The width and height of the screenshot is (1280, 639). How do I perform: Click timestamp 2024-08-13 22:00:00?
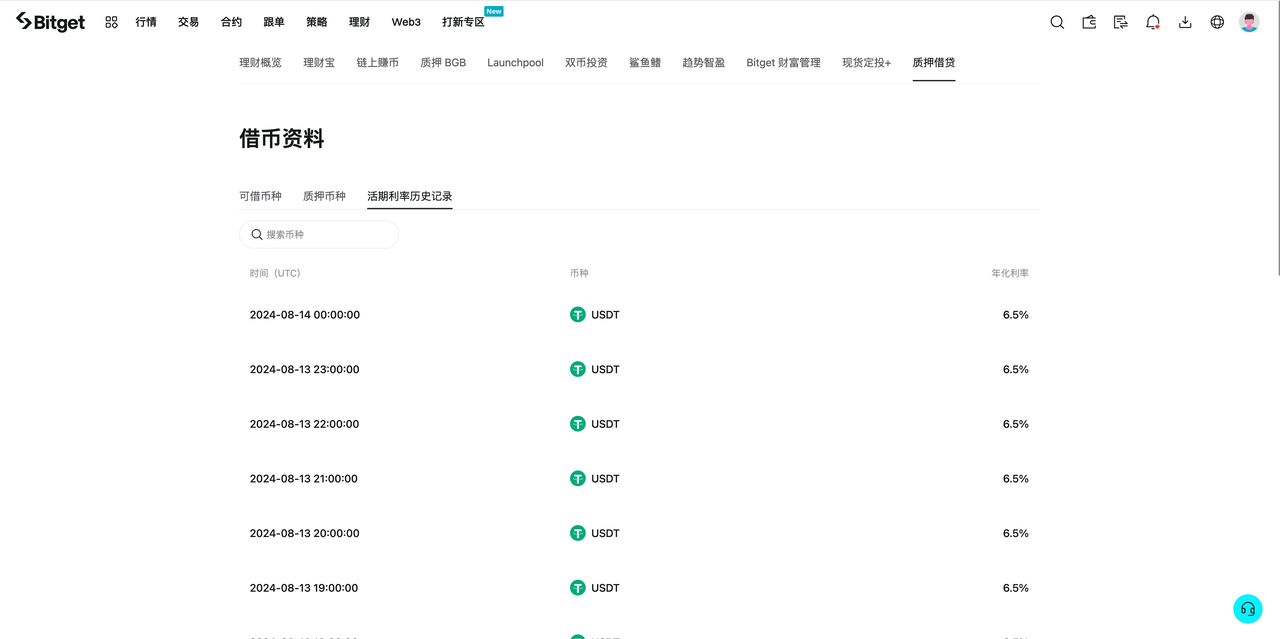coord(304,424)
